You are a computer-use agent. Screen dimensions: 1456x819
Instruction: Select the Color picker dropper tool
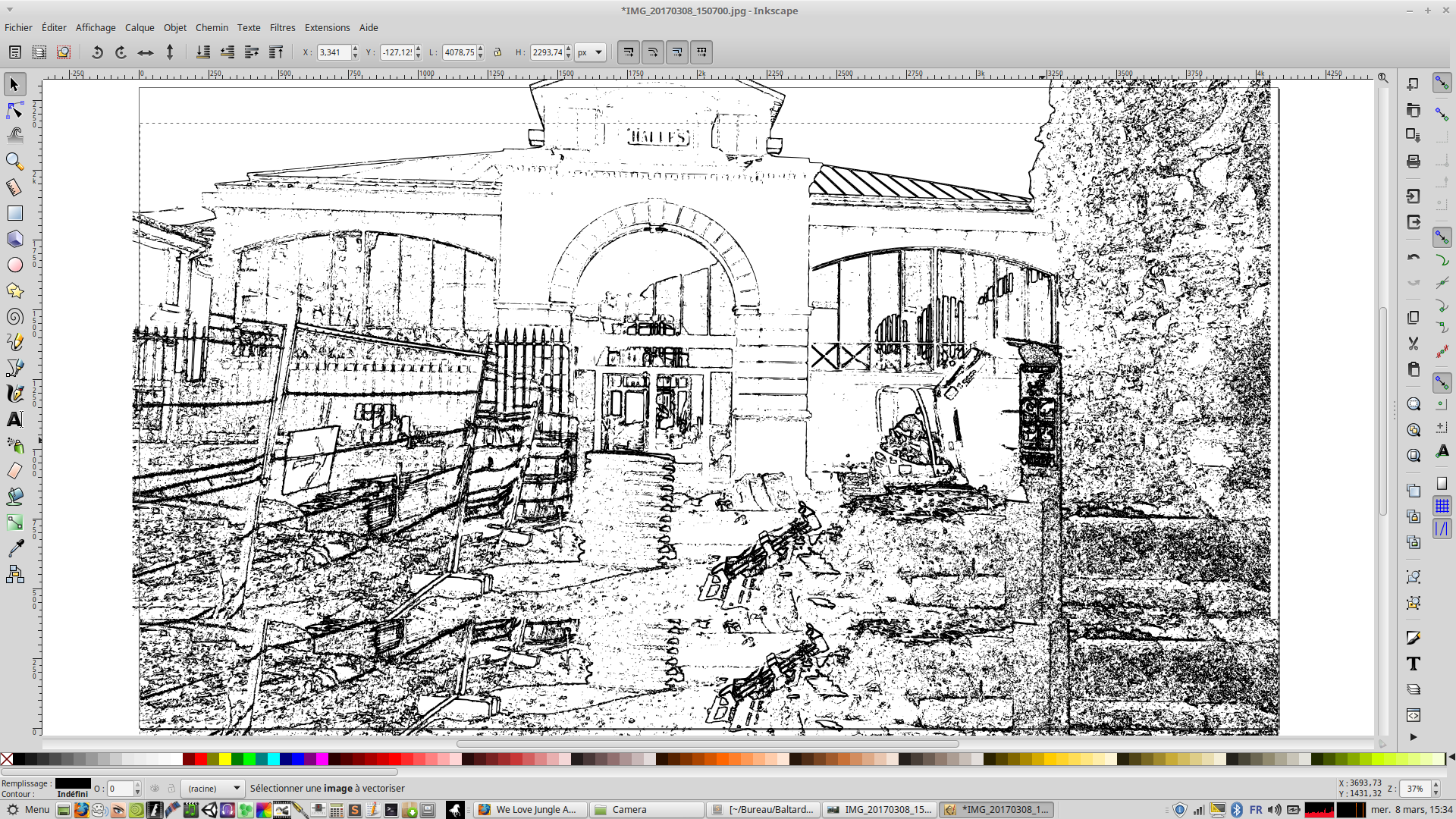coord(14,548)
